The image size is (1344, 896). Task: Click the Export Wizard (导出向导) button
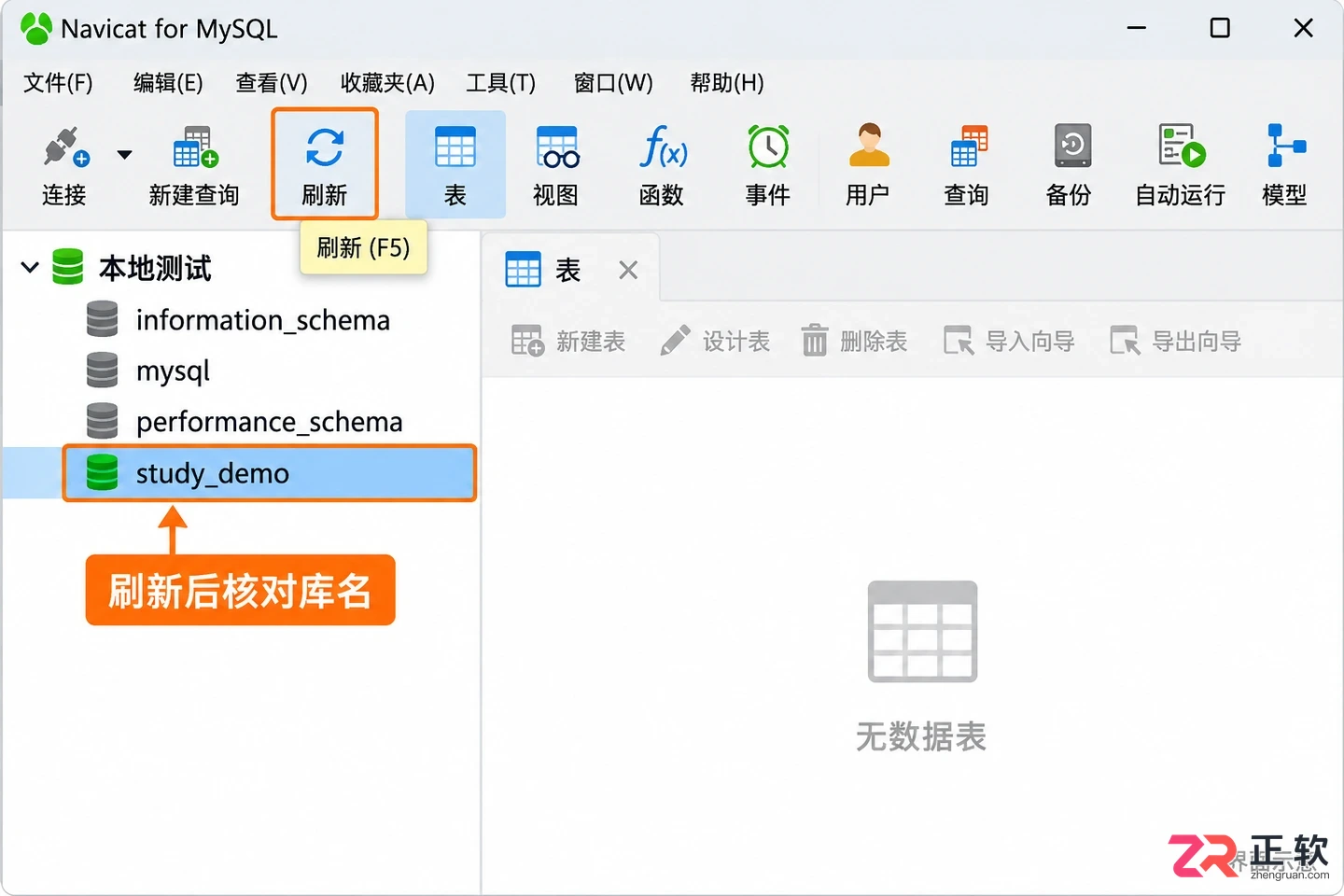point(1175,342)
